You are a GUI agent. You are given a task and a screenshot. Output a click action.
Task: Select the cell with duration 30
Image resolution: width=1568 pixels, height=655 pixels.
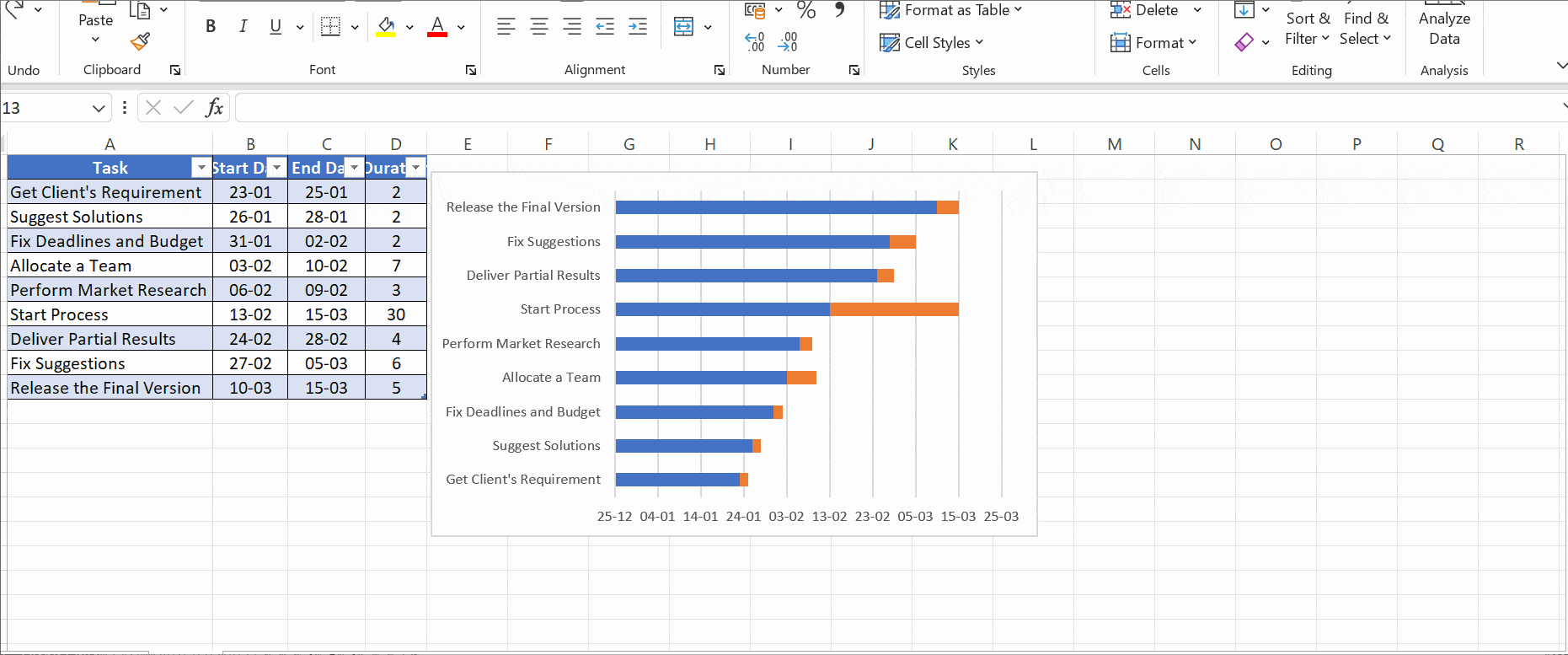pyautogui.click(x=396, y=314)
